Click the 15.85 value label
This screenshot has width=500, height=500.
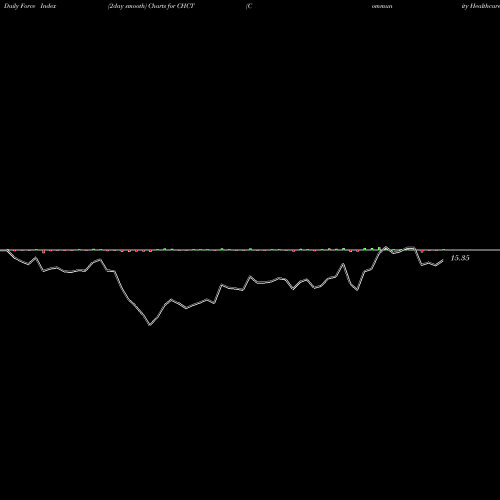tap(460, 258)
